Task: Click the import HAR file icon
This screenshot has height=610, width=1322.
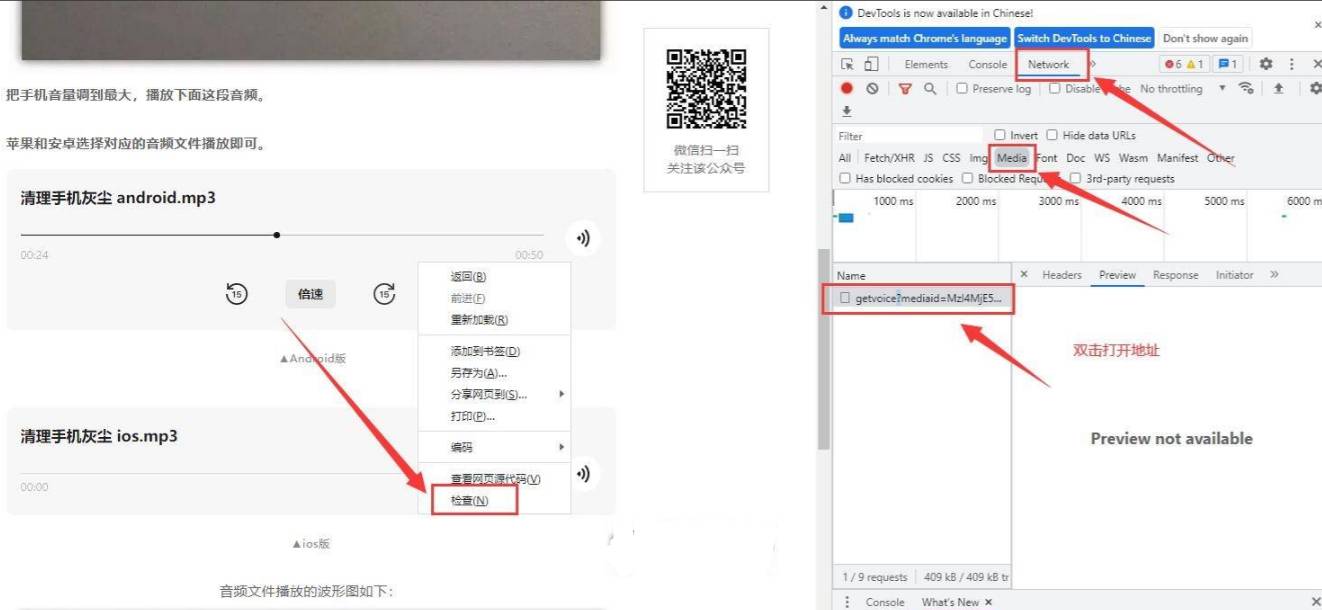Action: pos(847,110)
